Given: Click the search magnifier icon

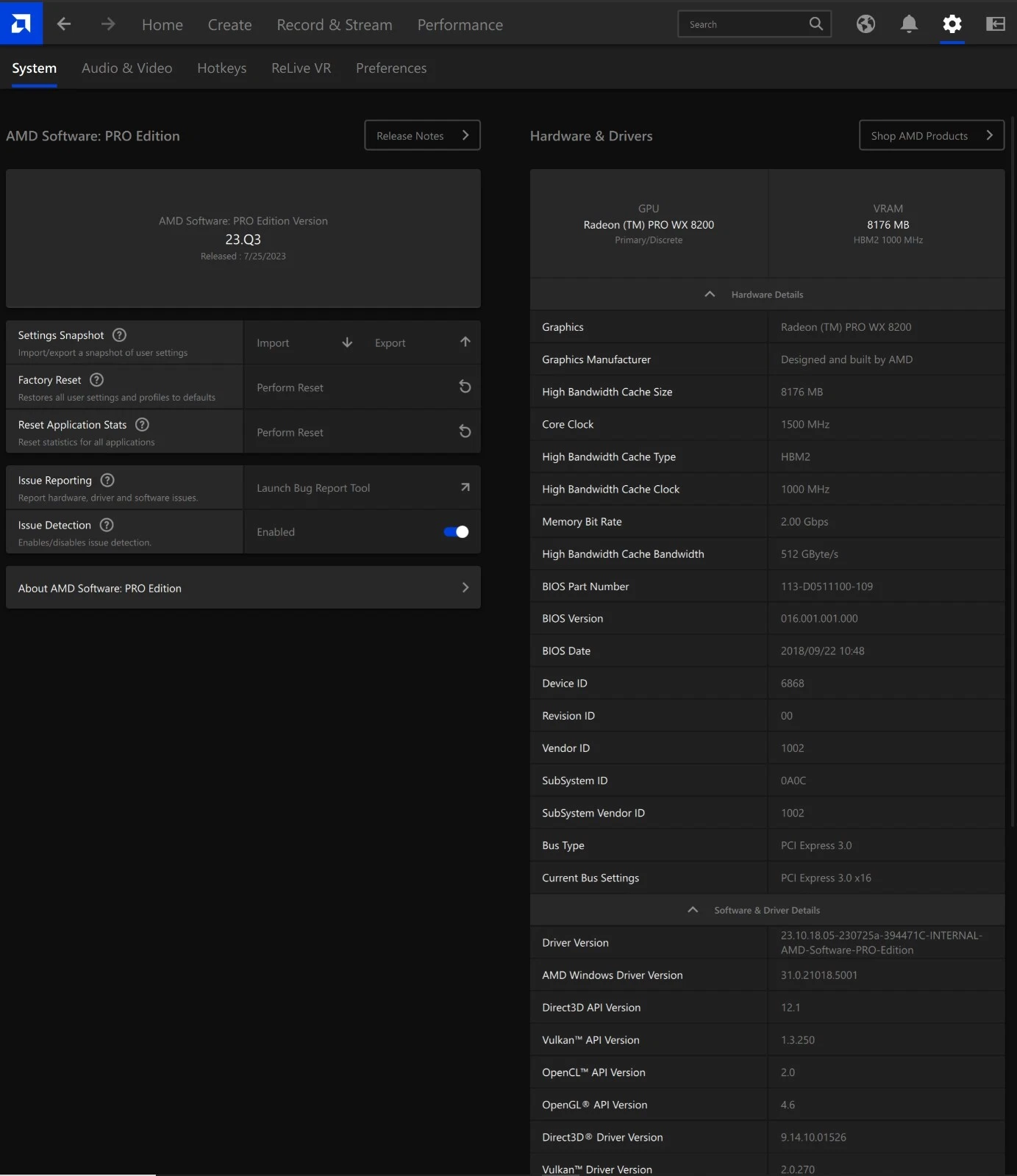Looking at the screenshot, I should pos(816,24).
